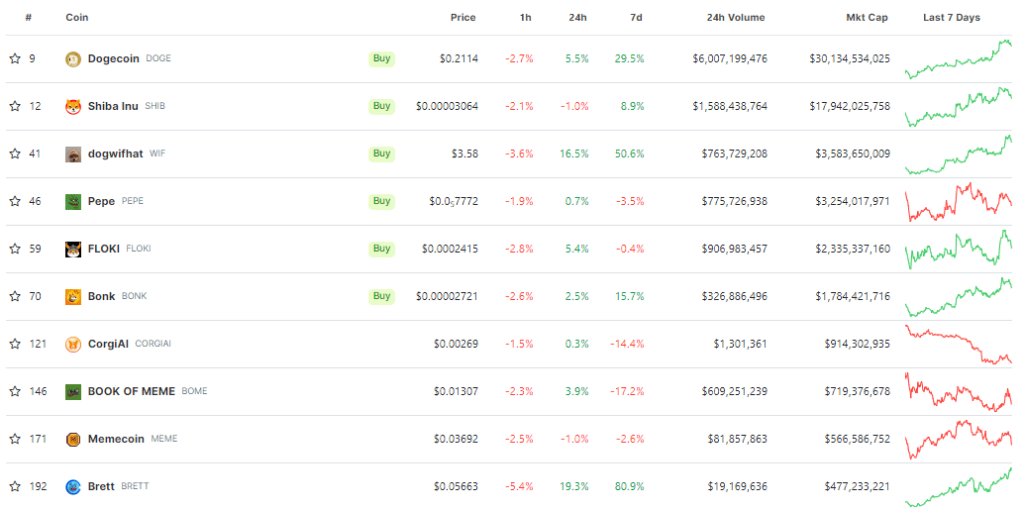Open FLOKI's 7-day sparkline chart
This screenshot has width=1024, height=509.
click(958, 250)
